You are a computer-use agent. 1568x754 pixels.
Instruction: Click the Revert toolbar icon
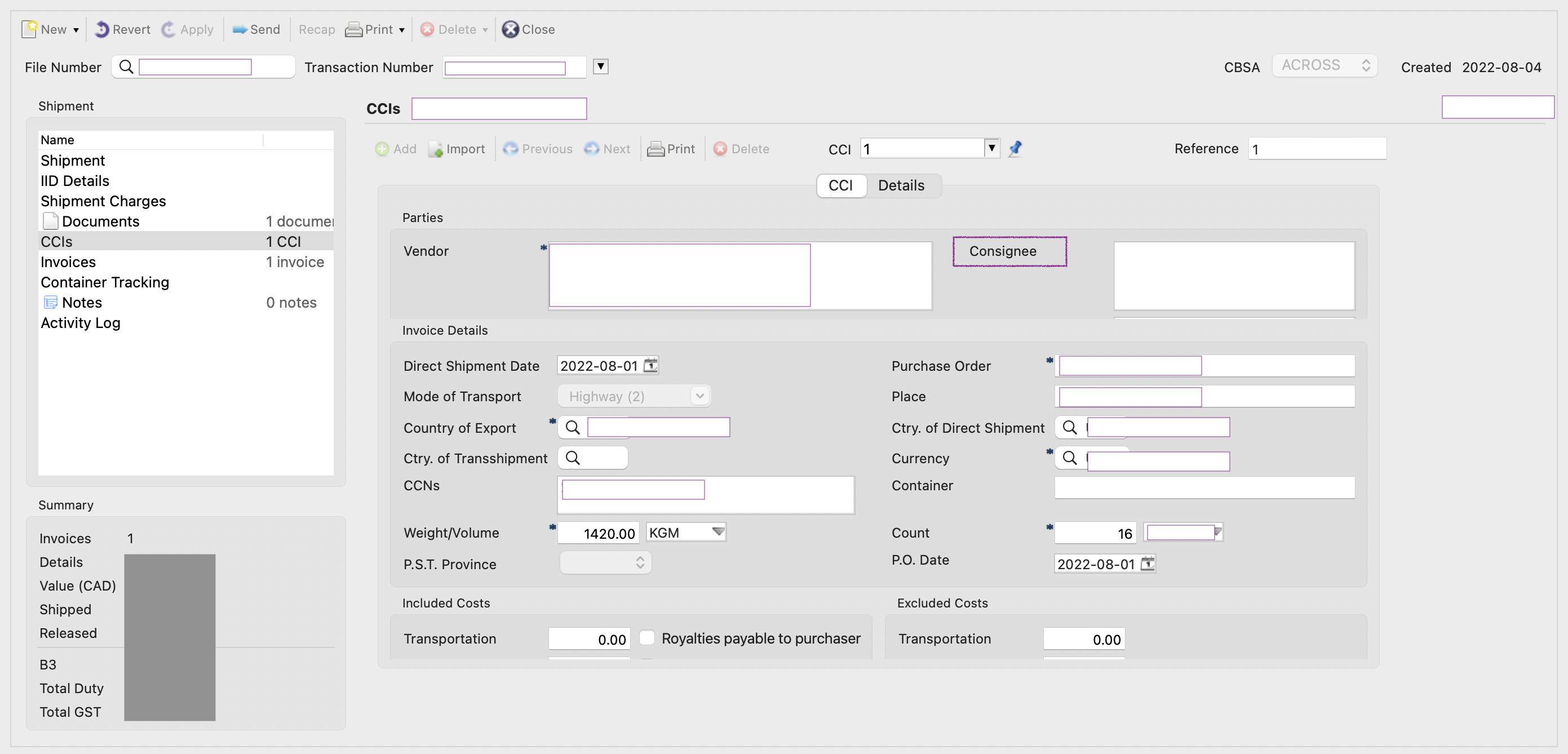coord(102,29)
